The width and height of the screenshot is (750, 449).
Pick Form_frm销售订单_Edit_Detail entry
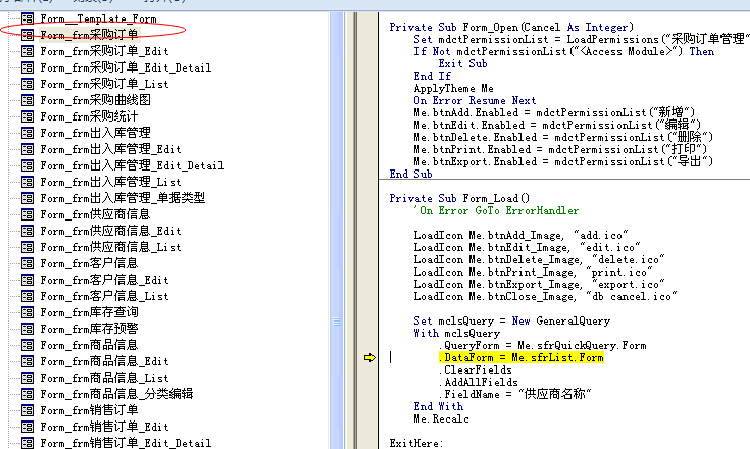tap(125, 443)
